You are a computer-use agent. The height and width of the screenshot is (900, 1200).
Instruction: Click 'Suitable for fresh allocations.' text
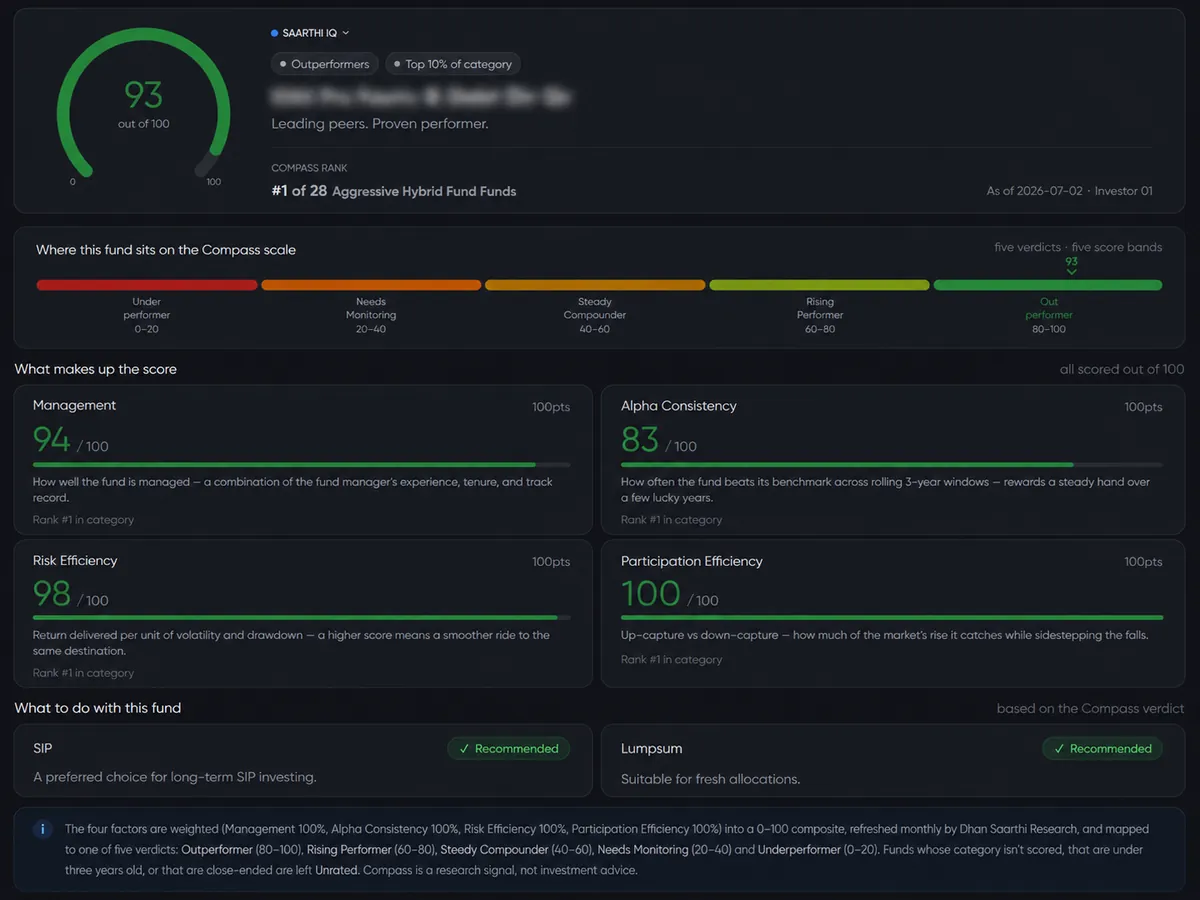click(710, 779)
